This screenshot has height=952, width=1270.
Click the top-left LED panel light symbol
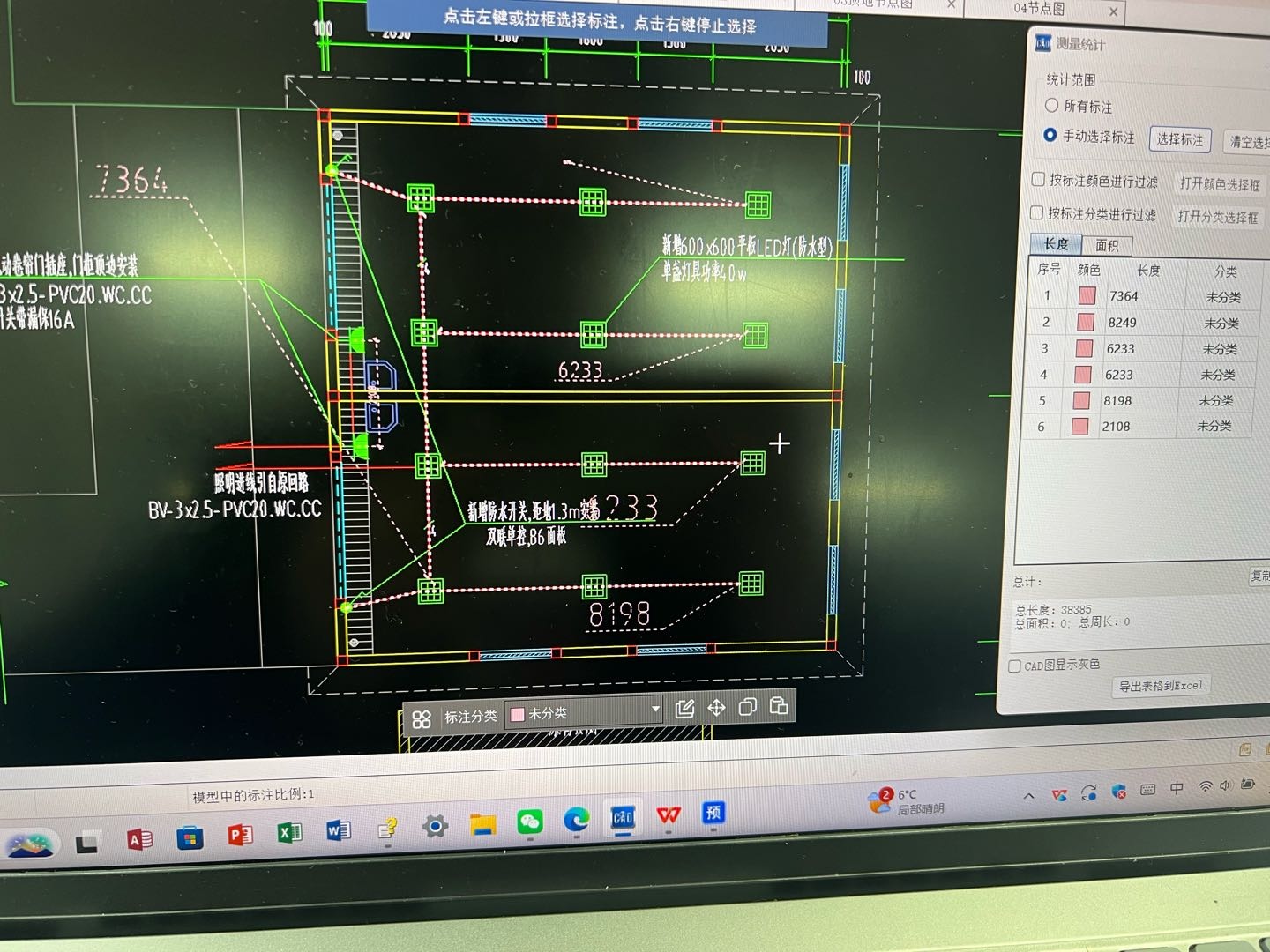pyautogui.click(x=421, y=197)
